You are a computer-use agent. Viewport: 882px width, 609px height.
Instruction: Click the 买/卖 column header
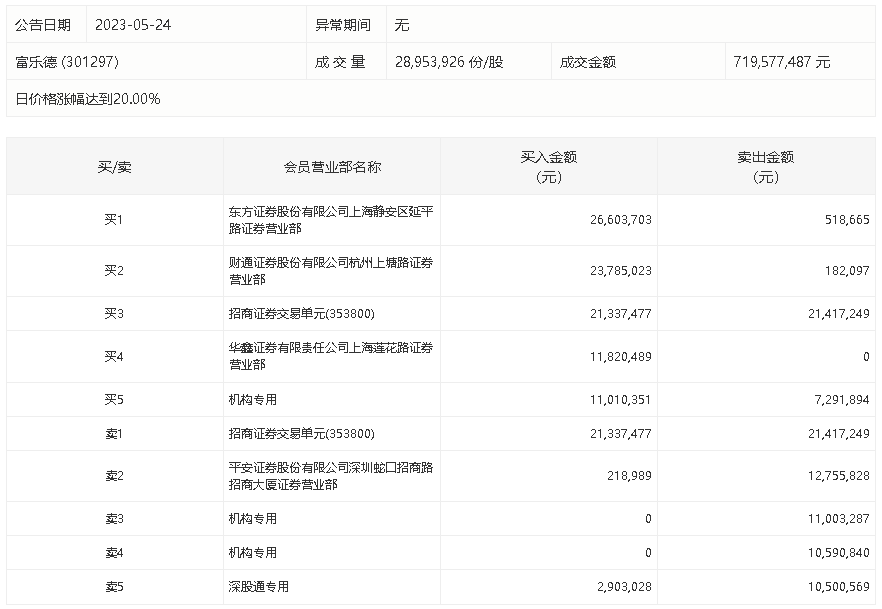[x=114, y=167]
